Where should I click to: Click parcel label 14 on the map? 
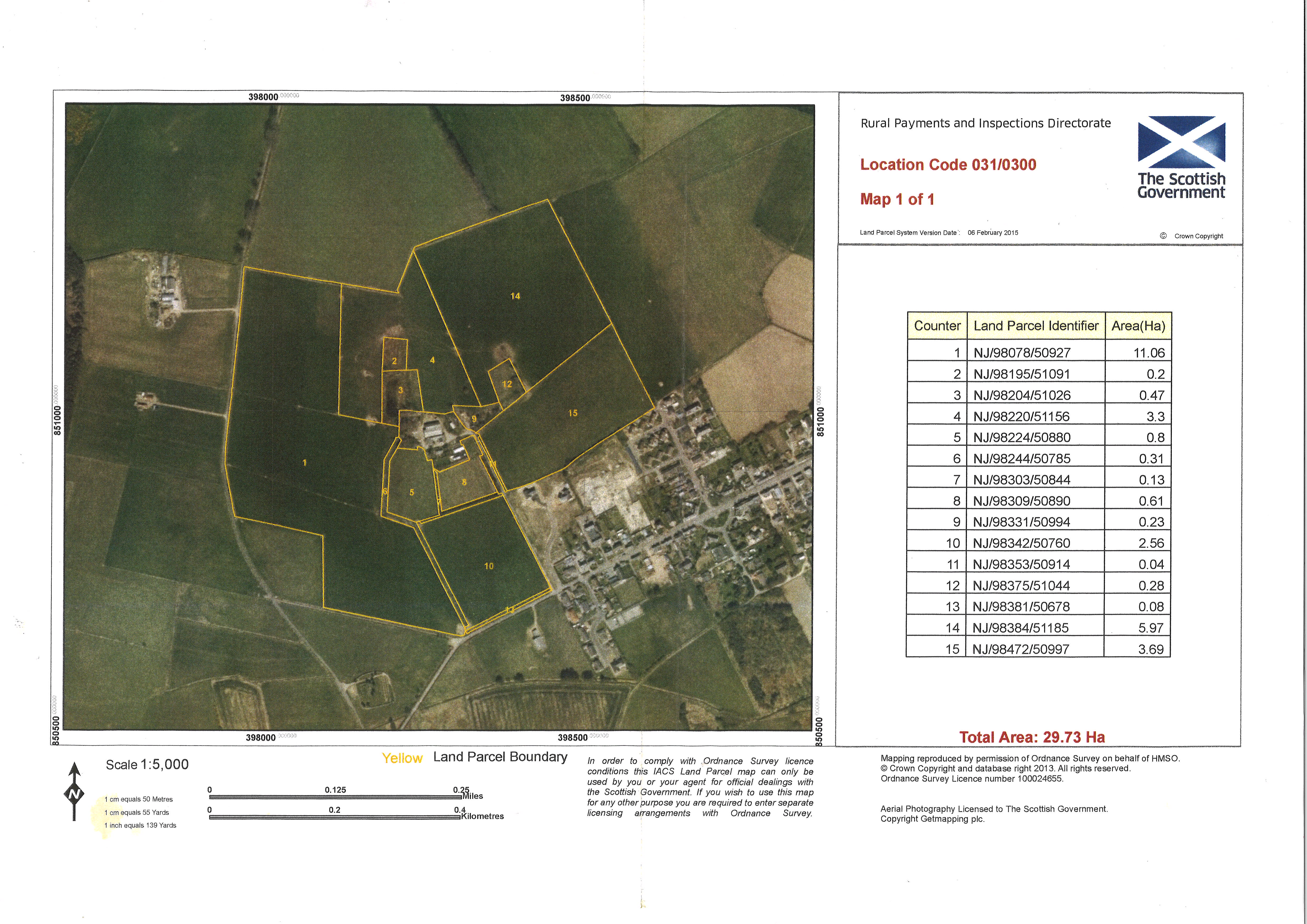click(x=515, y=296)
